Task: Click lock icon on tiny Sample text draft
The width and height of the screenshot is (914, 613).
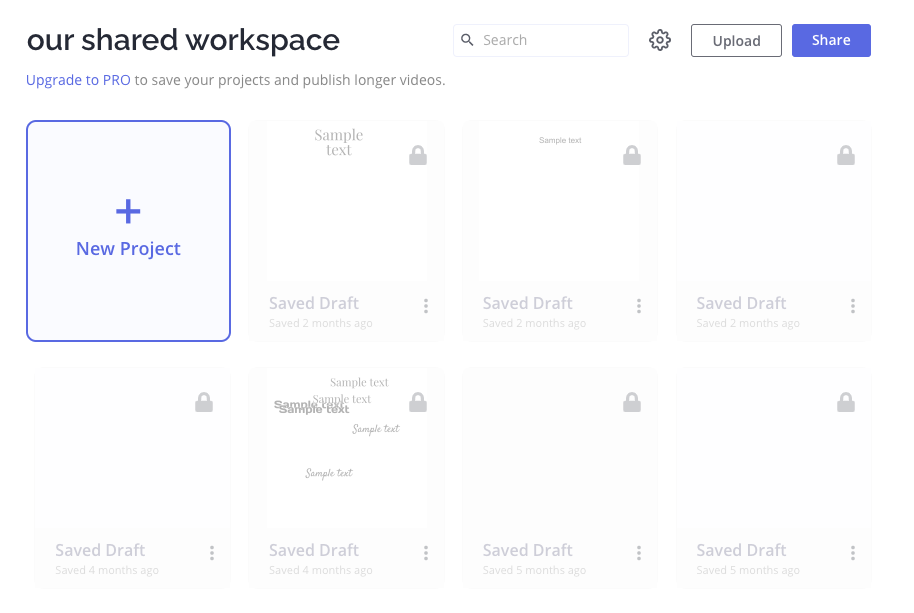Action: click(x=632, y=155)
